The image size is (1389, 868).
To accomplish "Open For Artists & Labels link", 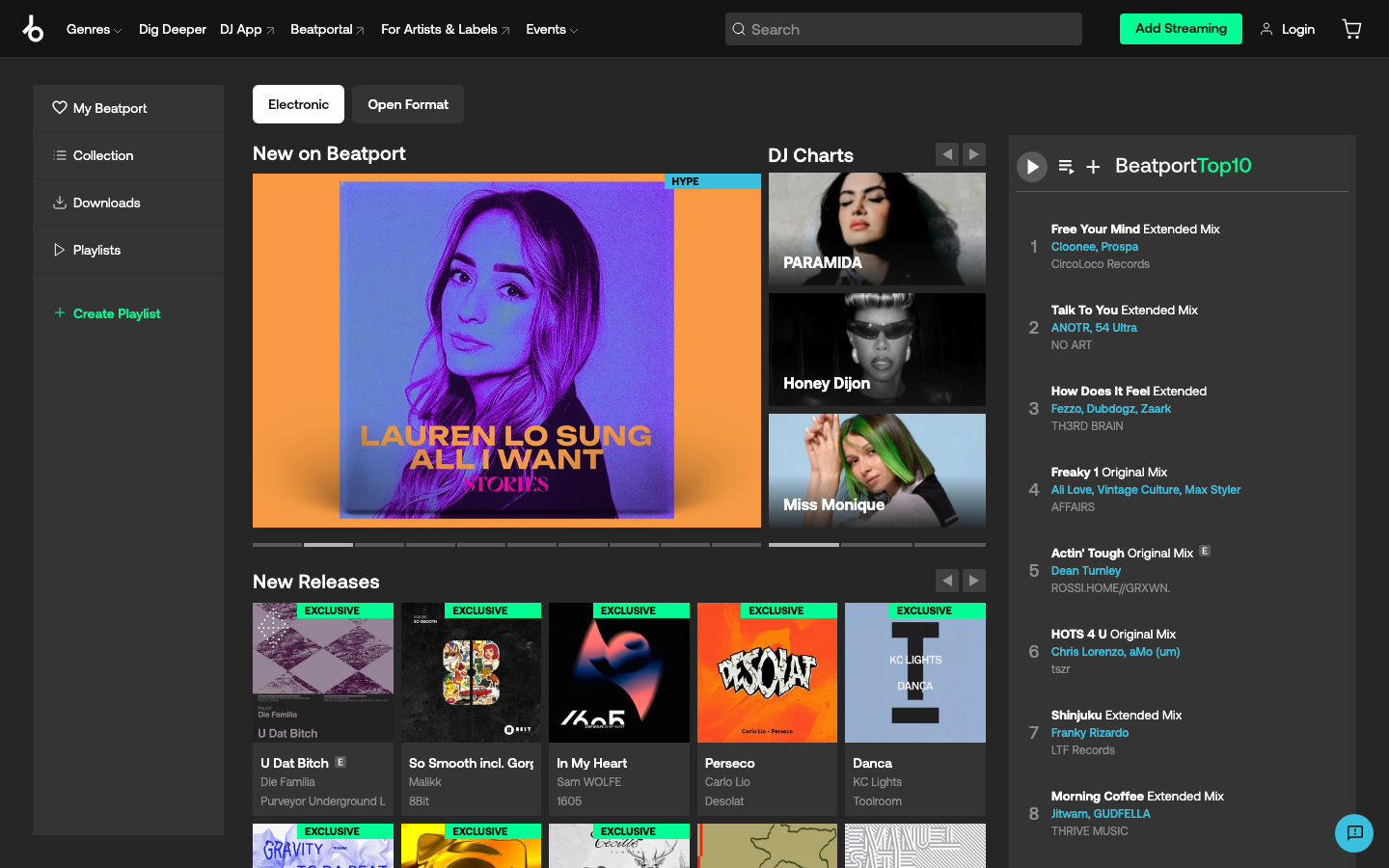I will (446, 30).
